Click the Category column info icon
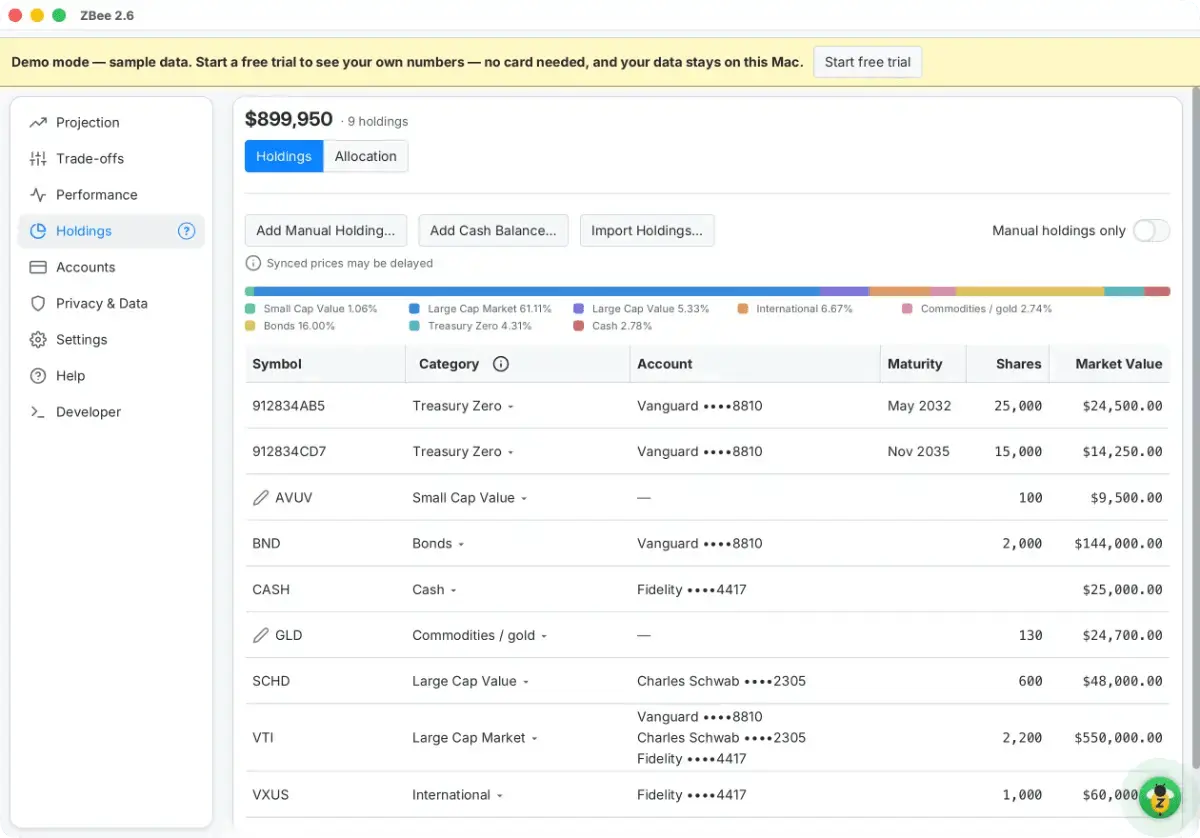Image resolution: width=1200 pixels, height=838 pixels. 501,364
